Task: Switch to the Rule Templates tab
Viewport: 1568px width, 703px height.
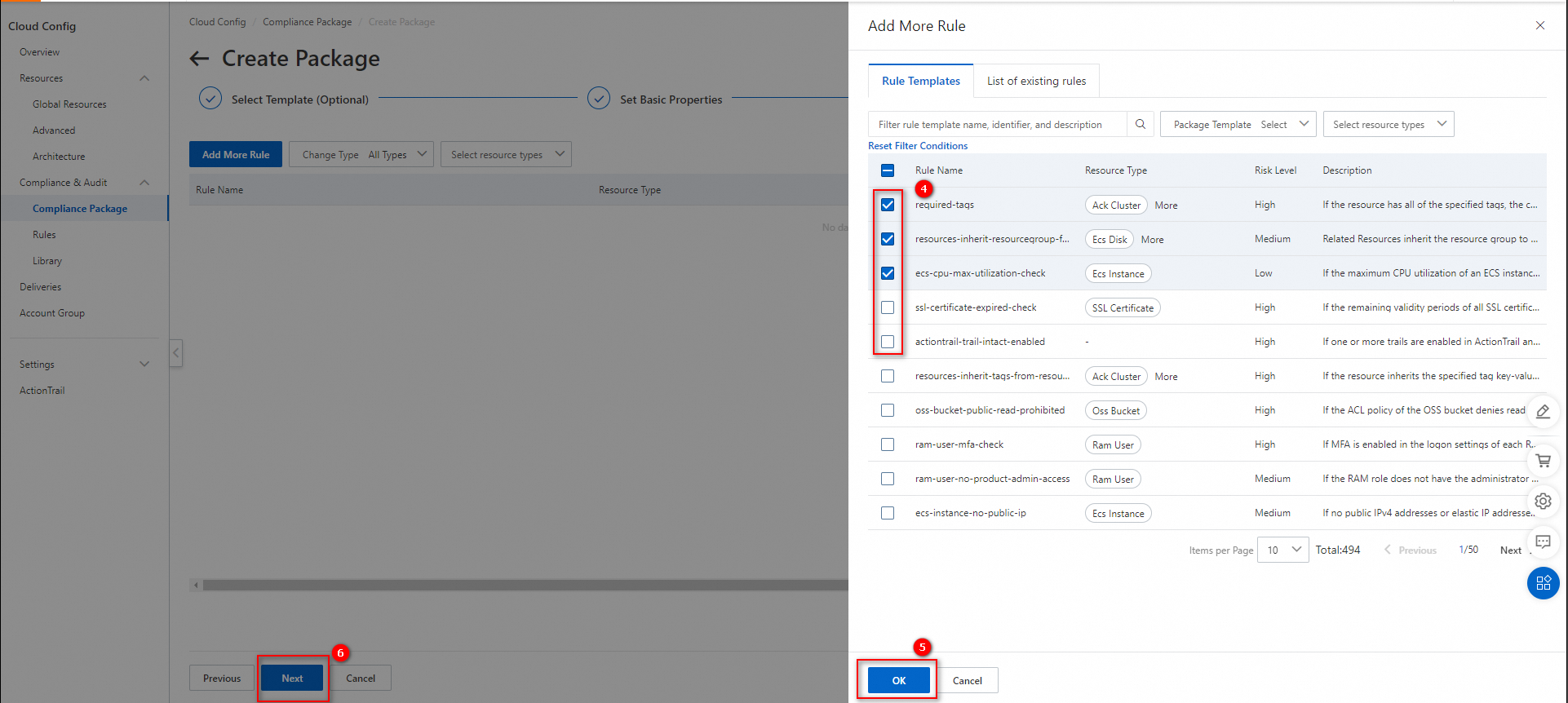Action: pyautogui.click(x=921, y=81)
